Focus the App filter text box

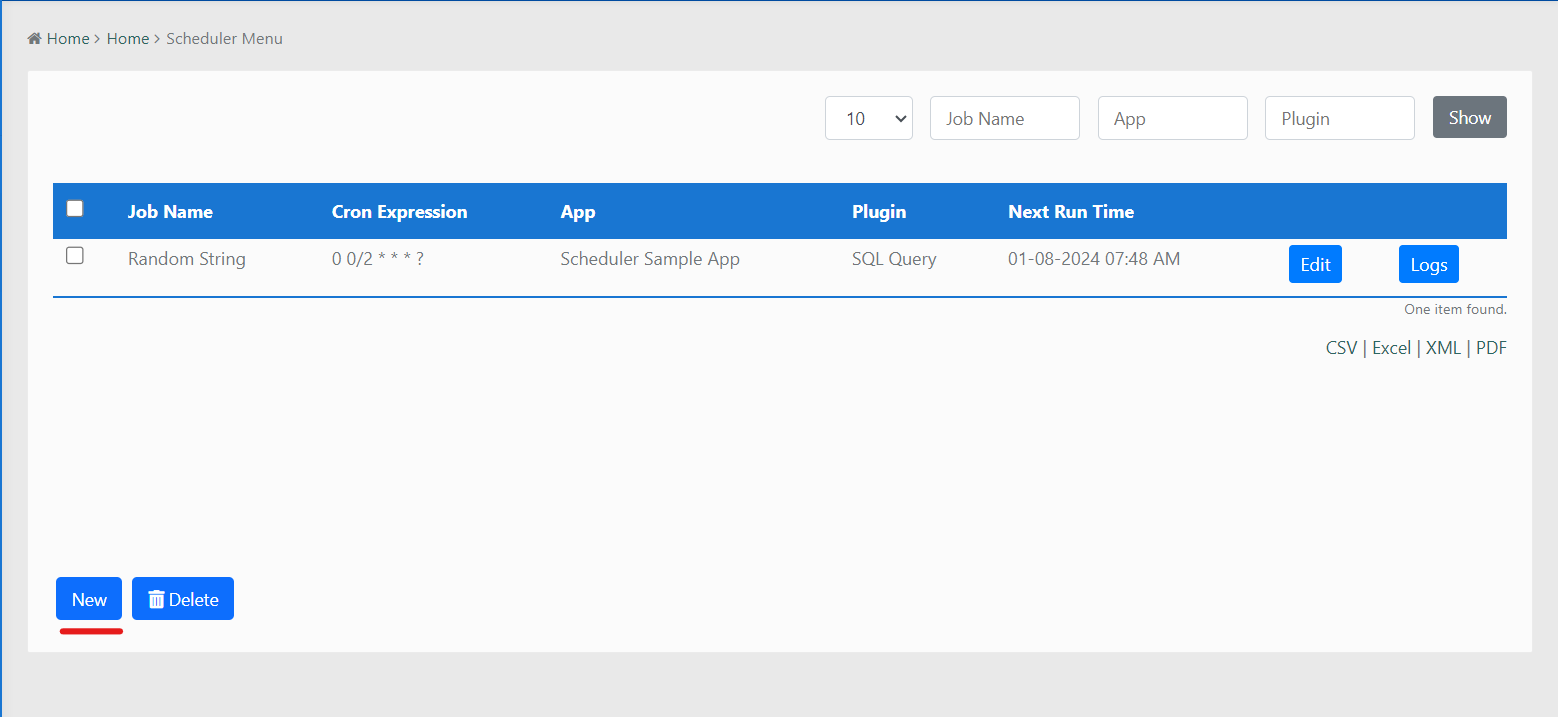tap(1172, 118)
